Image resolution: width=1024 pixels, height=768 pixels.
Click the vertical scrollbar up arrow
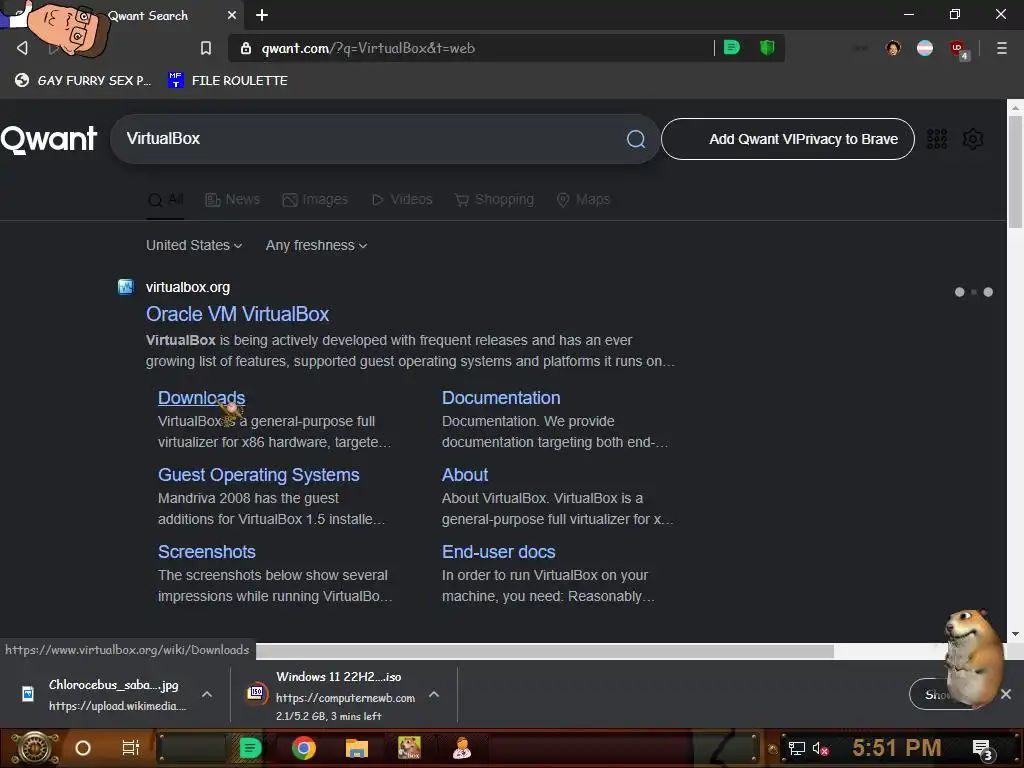1015,107
